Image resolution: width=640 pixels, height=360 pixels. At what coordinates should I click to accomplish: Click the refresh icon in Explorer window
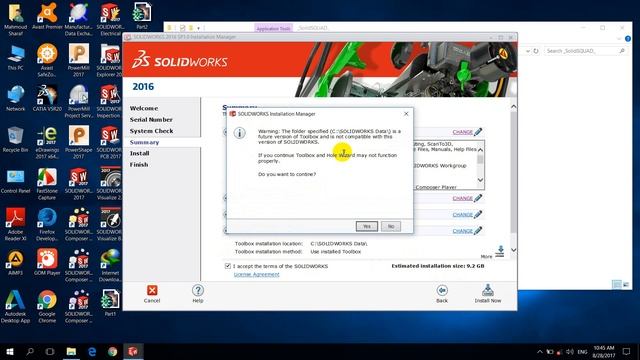click(x=536, y=51)
